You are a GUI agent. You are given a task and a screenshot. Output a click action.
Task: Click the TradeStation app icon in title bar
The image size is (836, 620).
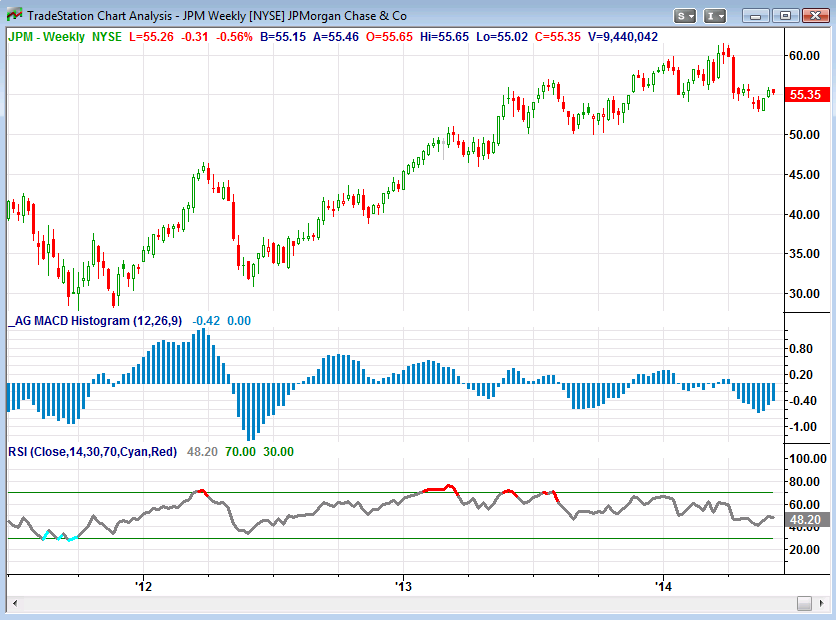pos(14,14)
